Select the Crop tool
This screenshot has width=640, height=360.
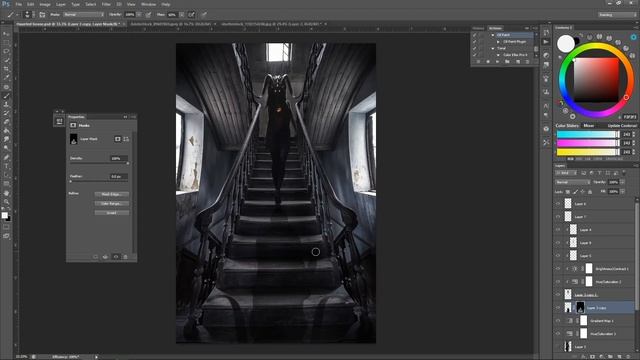(x=6, y=69)
